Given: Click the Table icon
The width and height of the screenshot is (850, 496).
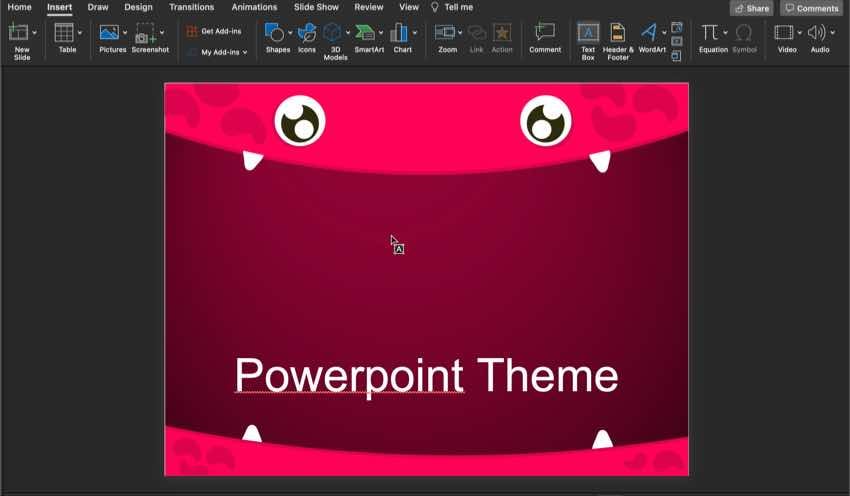Looking at the screenshot, I should tap(65, 33).
